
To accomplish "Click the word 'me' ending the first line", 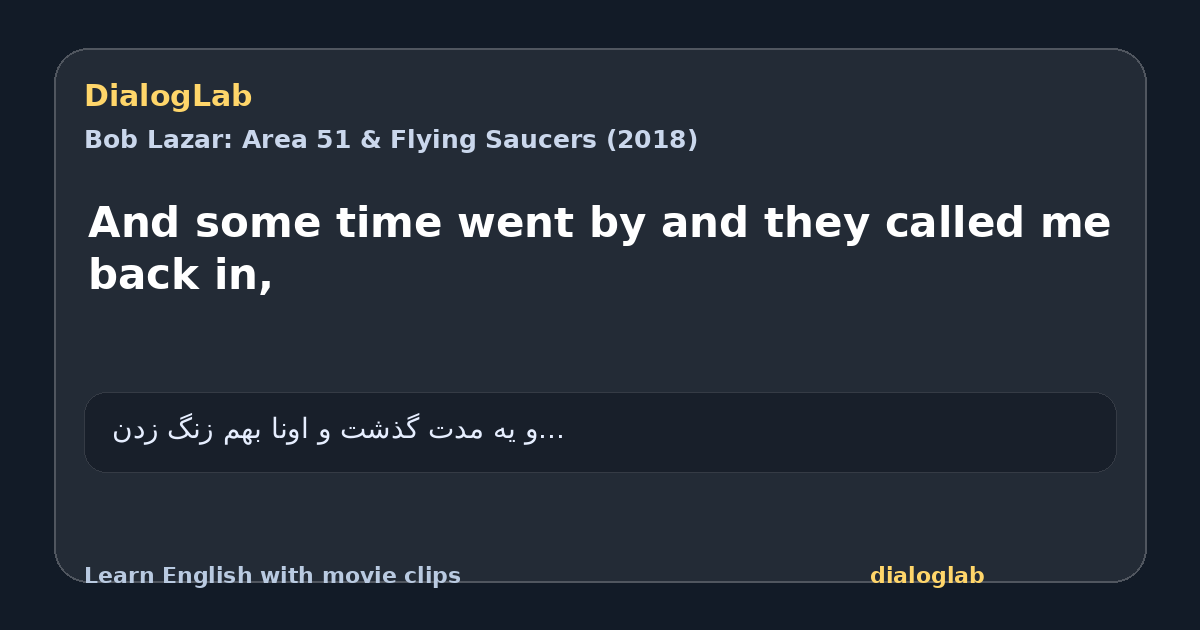I will click(x=1077, y=223).
